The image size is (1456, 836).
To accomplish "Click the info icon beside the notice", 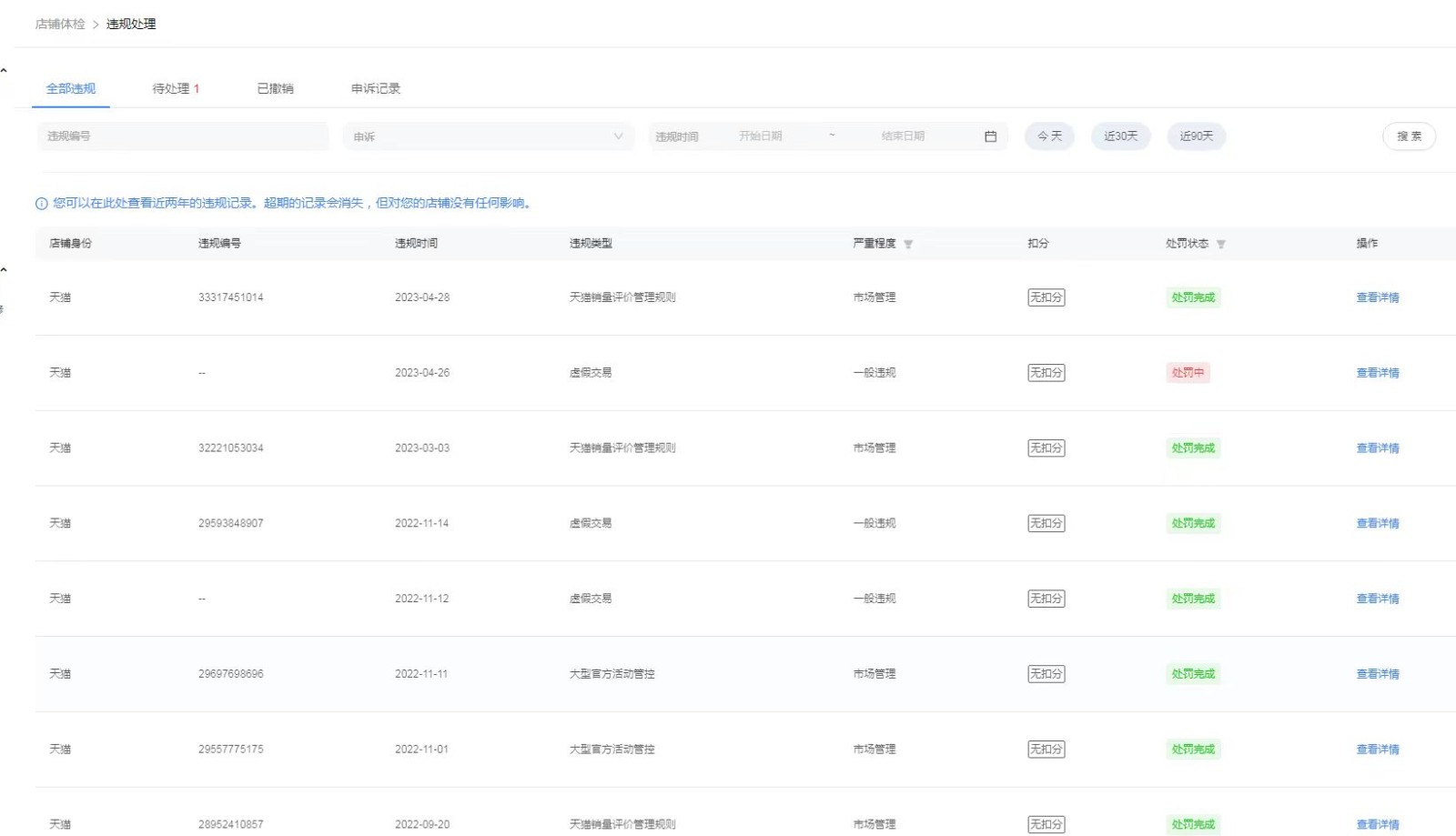I will (x=41, y=204).
